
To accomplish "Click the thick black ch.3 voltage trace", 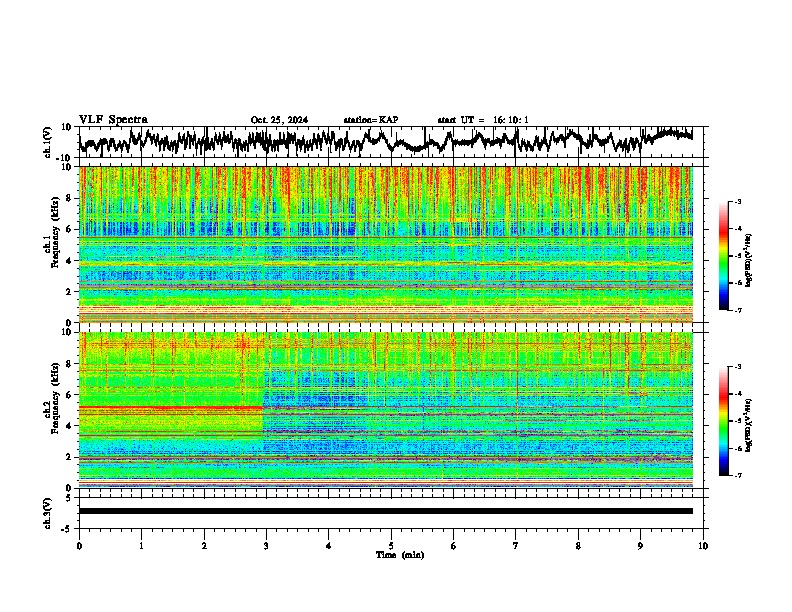I will click(x=386, y=511).
